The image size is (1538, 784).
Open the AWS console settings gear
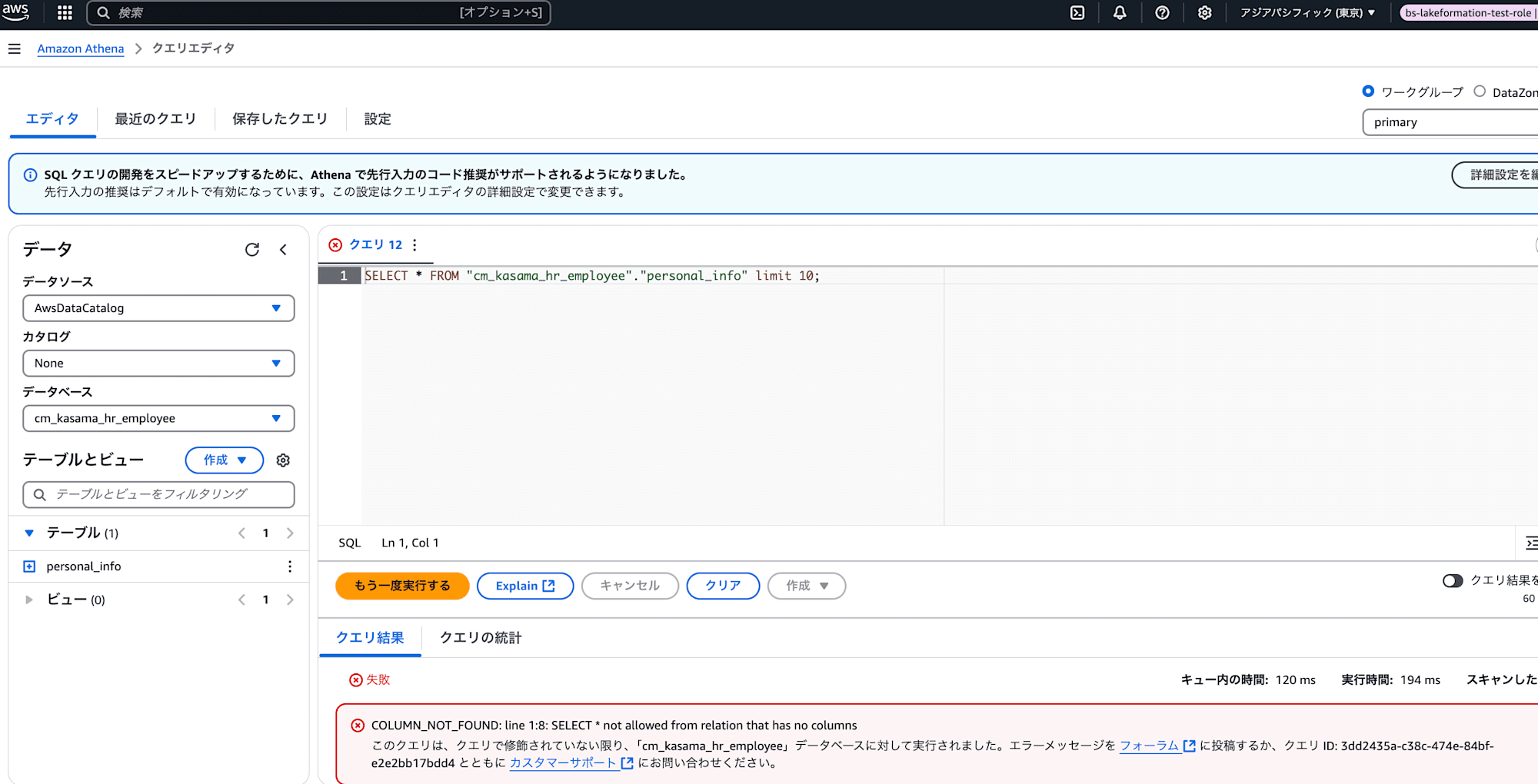point(1204,12)
